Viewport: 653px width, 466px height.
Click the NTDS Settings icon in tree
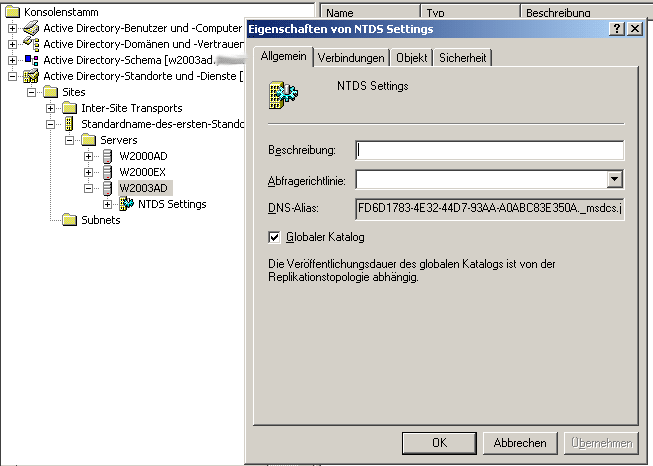coord(127,204)
